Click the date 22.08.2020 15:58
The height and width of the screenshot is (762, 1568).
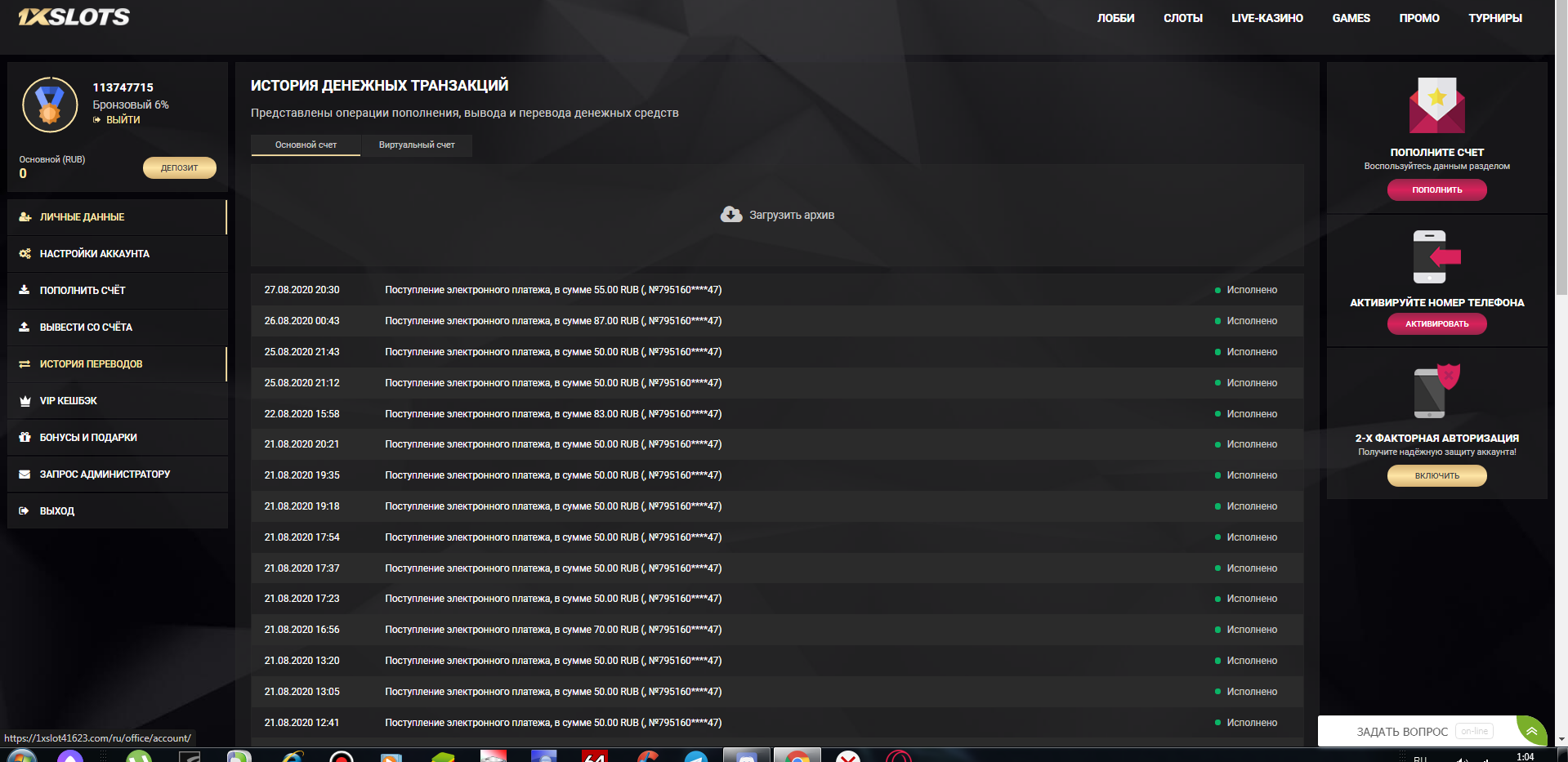[x=302, y=414]
